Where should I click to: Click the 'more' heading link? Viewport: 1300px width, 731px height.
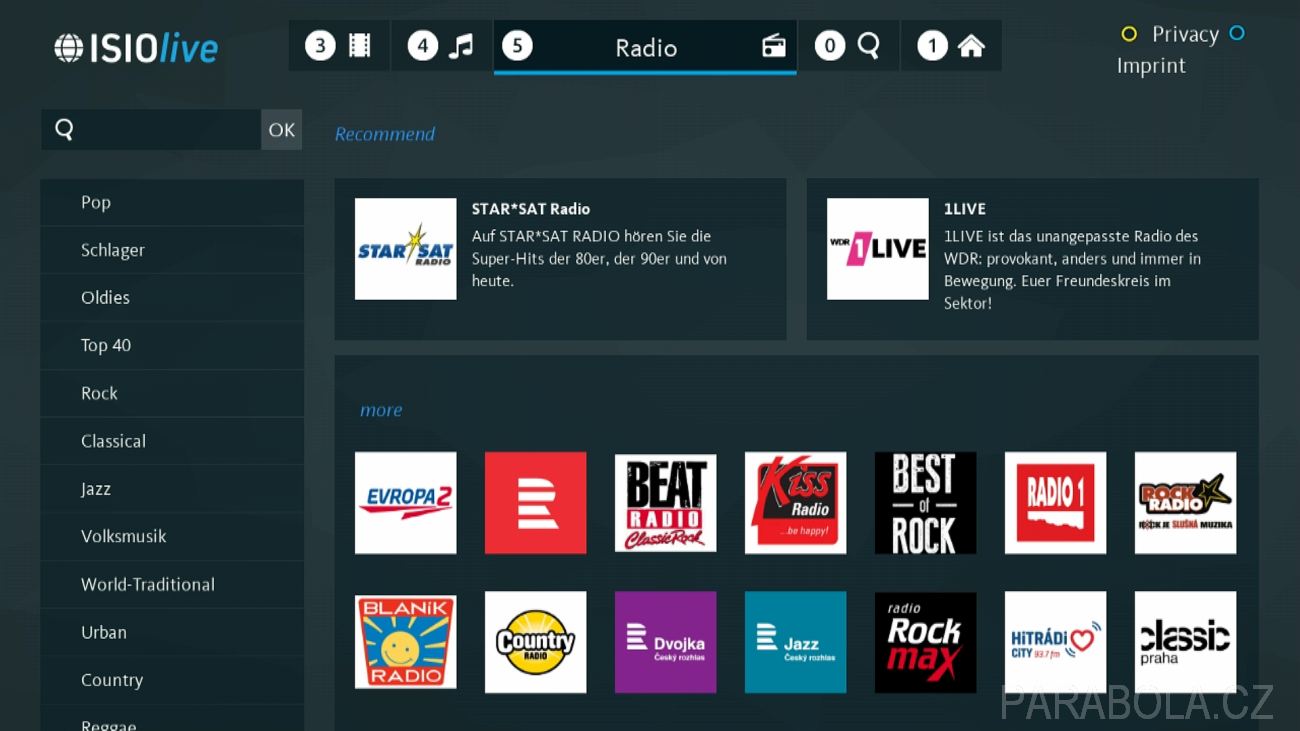point(381,410)
